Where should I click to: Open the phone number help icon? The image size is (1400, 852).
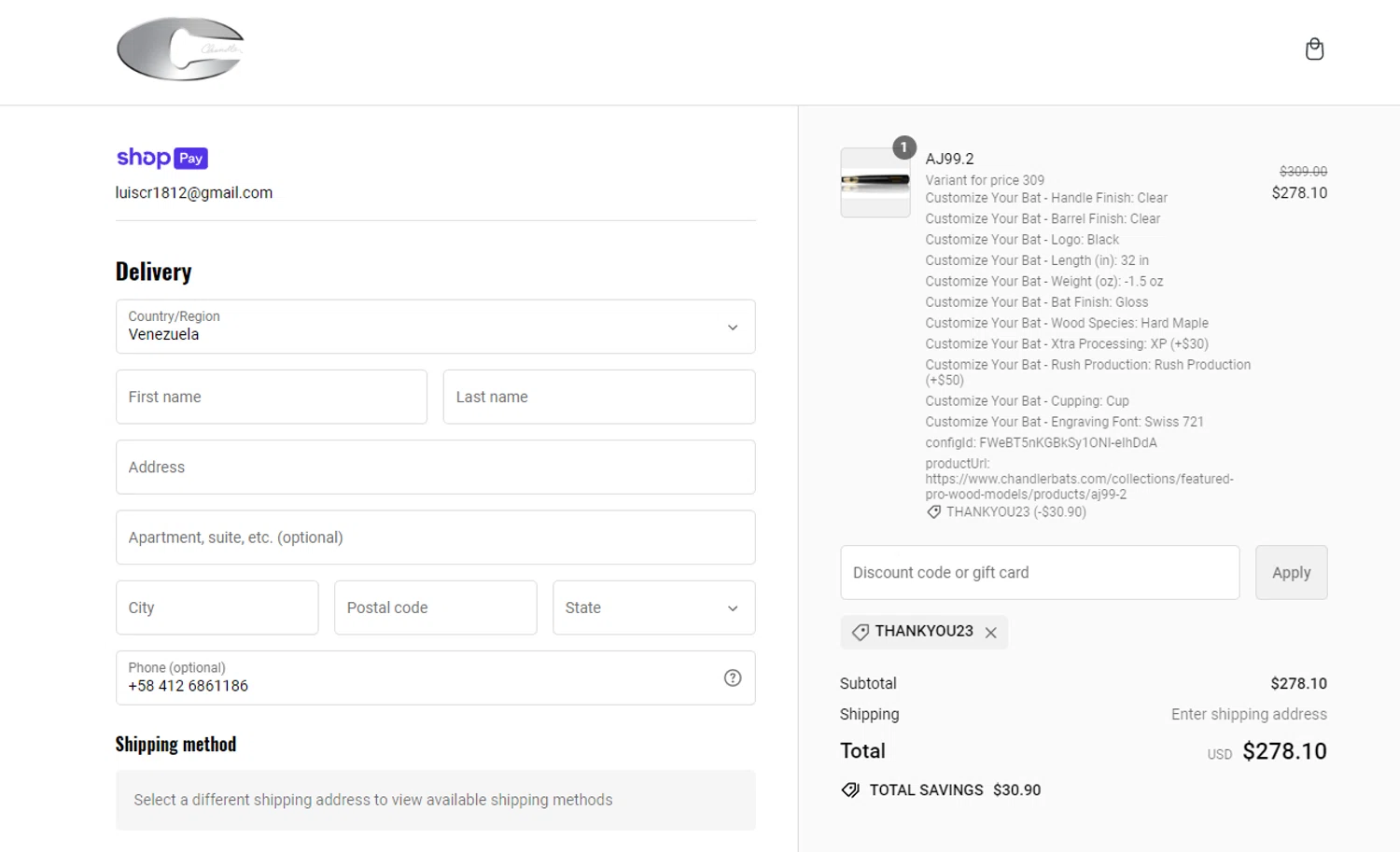733,677
